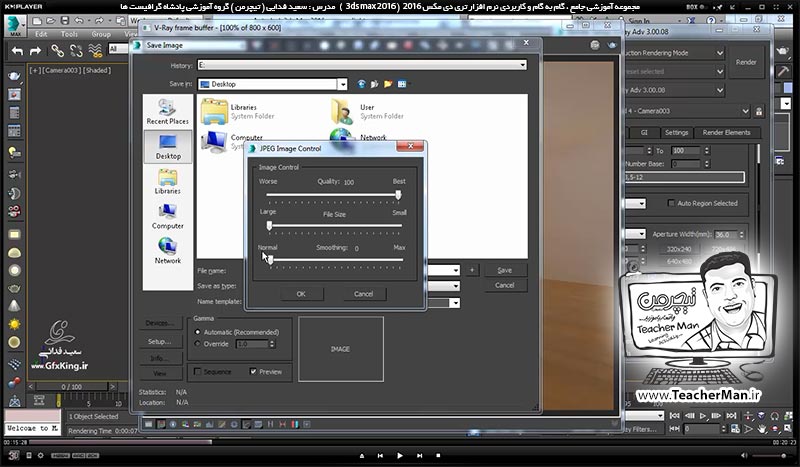Open the File name dropdown arrow
The height and width of the screenshot is (467, 800).
click(x=456, y=271)
